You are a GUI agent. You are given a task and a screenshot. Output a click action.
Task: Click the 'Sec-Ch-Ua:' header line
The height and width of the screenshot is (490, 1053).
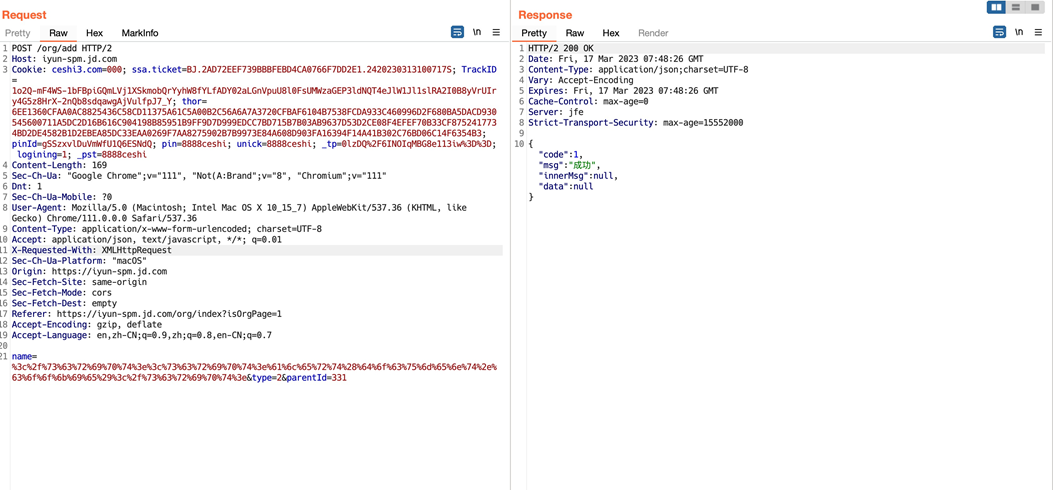pyautogui.click(x=199, y=176)
